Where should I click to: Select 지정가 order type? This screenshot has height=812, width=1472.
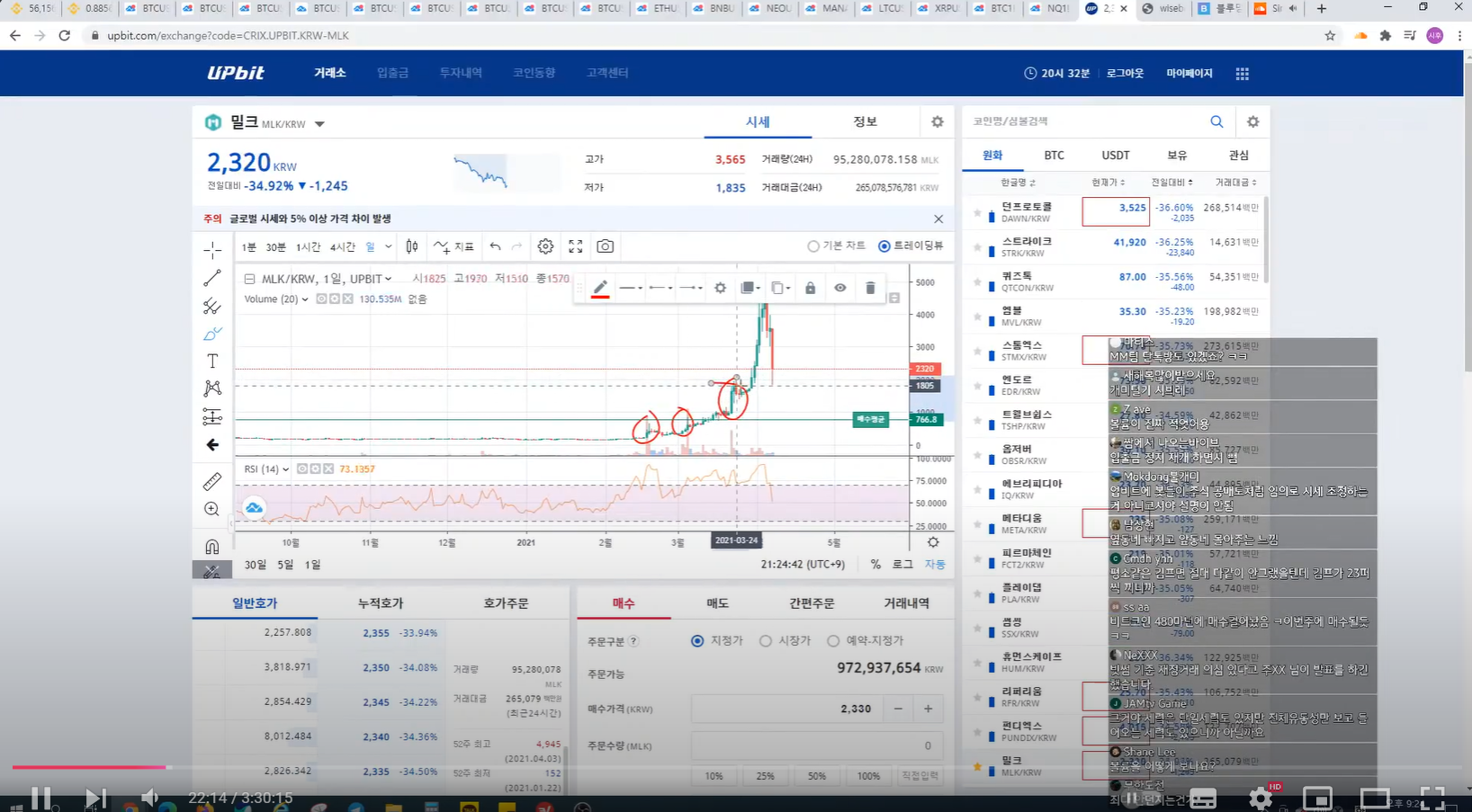(716, 641)
